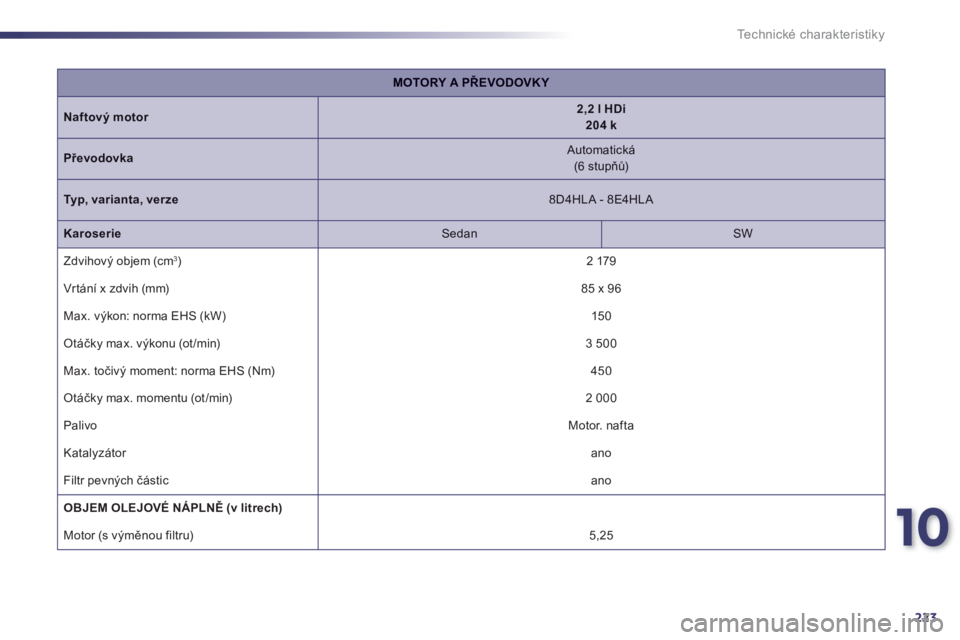The height and width of the screenshot is (640, 960).
Task: Click the 'Palivo' row label
Action: pos(80,426)
